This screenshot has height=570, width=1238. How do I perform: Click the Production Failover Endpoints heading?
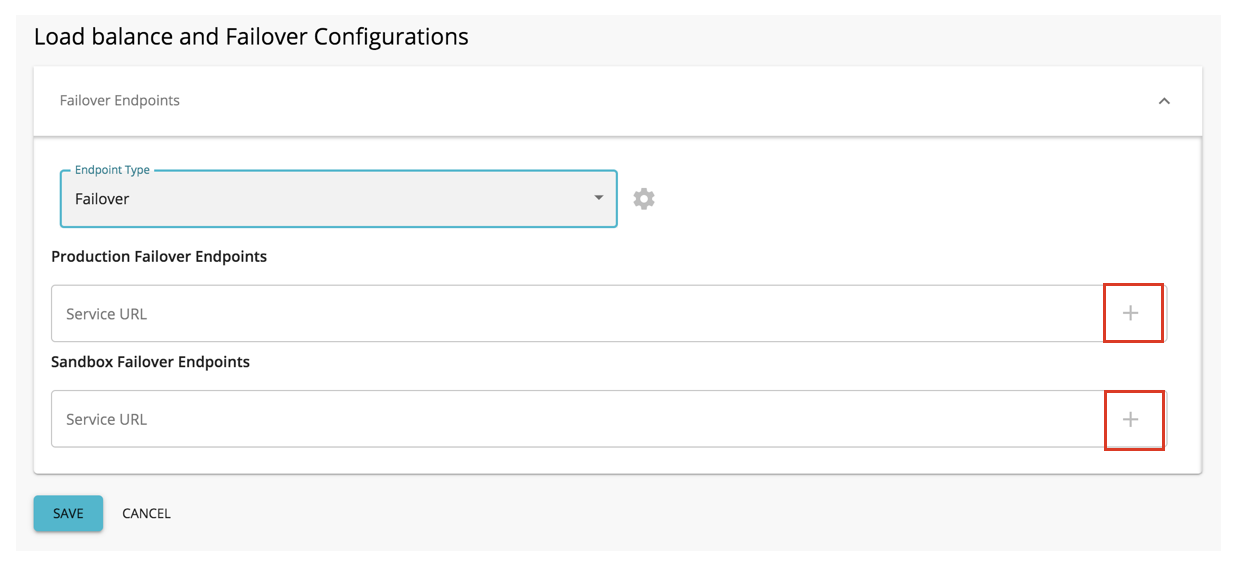point(159,257)
